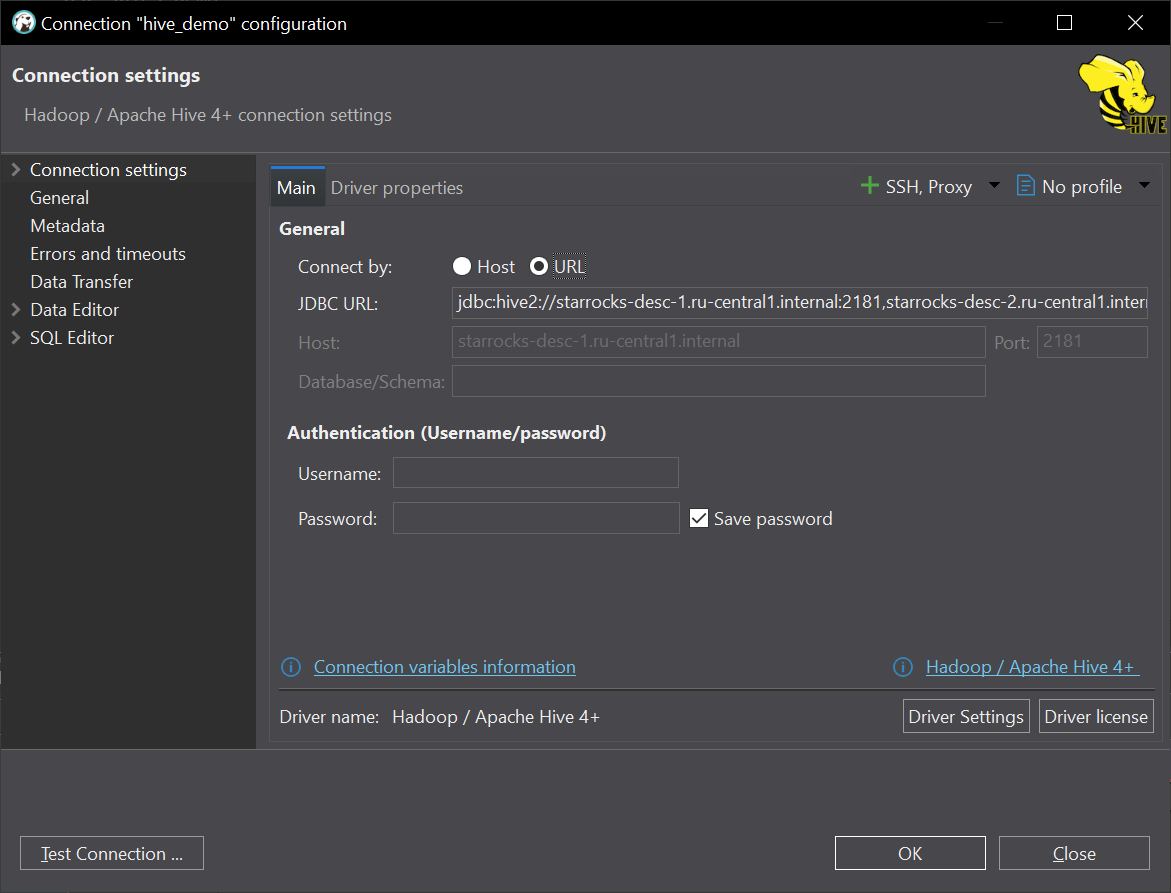The width and height of the screenshot is (1171, 893).
Task: Select the Connection settings tree item
Action: [x=108, y=169]
